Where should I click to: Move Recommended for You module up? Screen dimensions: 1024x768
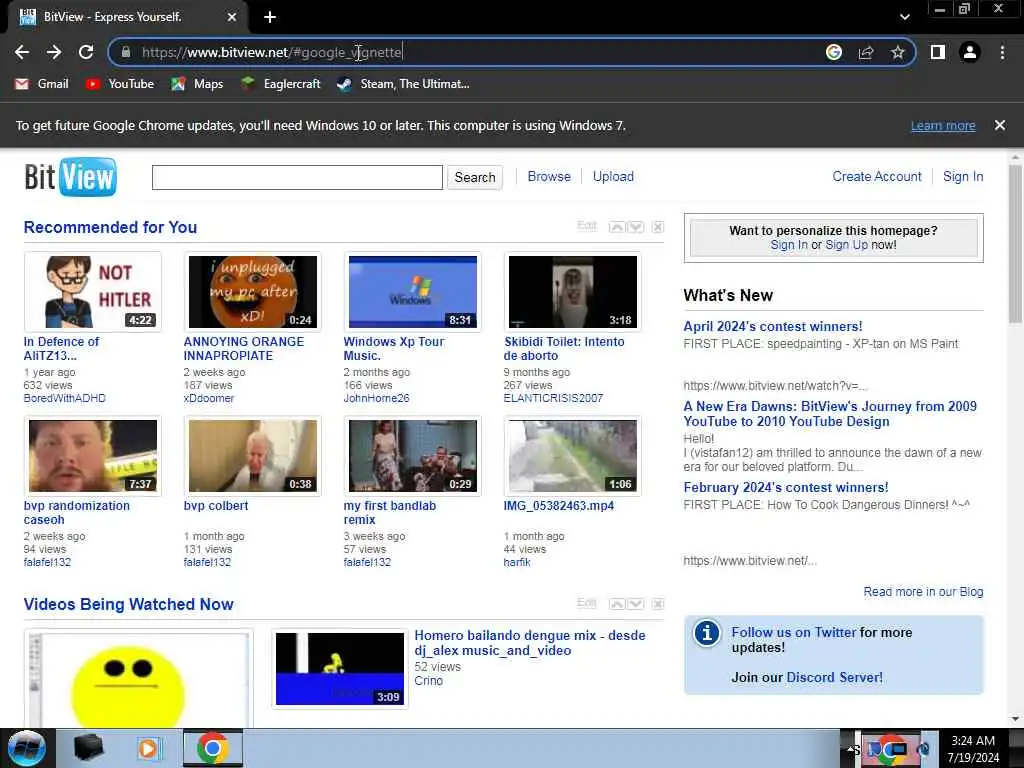tap(616, 227)
